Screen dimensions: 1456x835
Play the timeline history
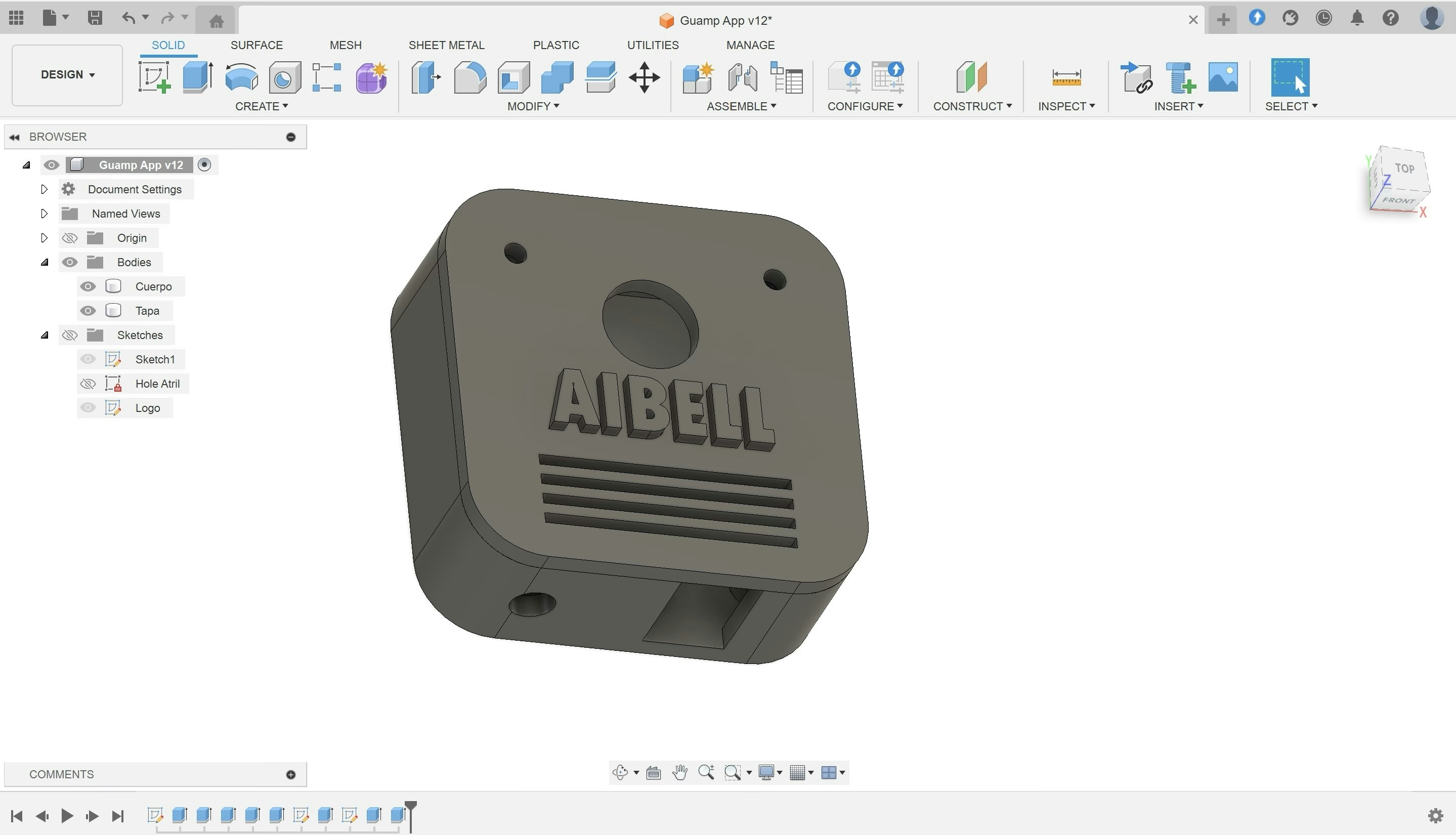point(66,815)
